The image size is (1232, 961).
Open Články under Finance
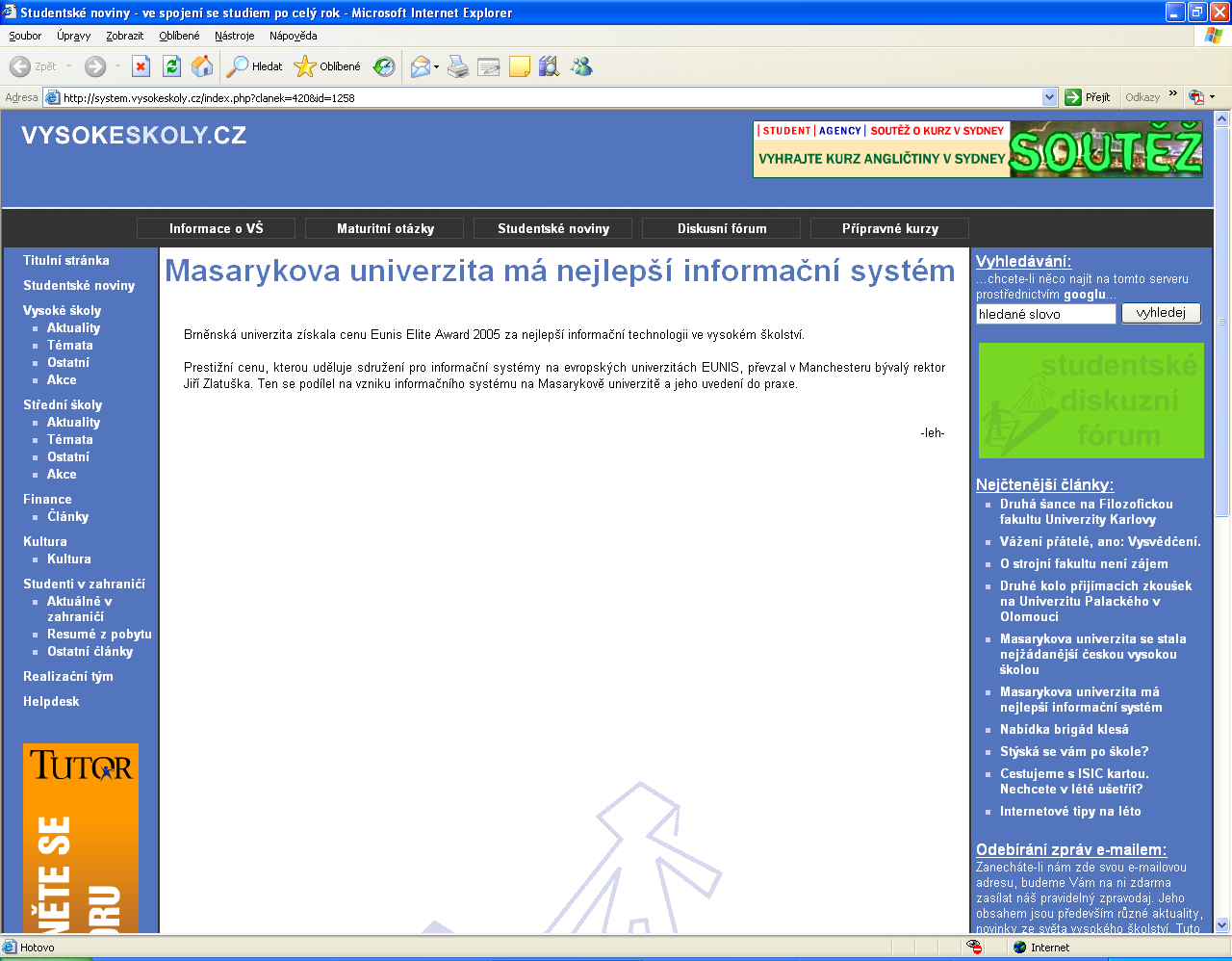point(67,516)
